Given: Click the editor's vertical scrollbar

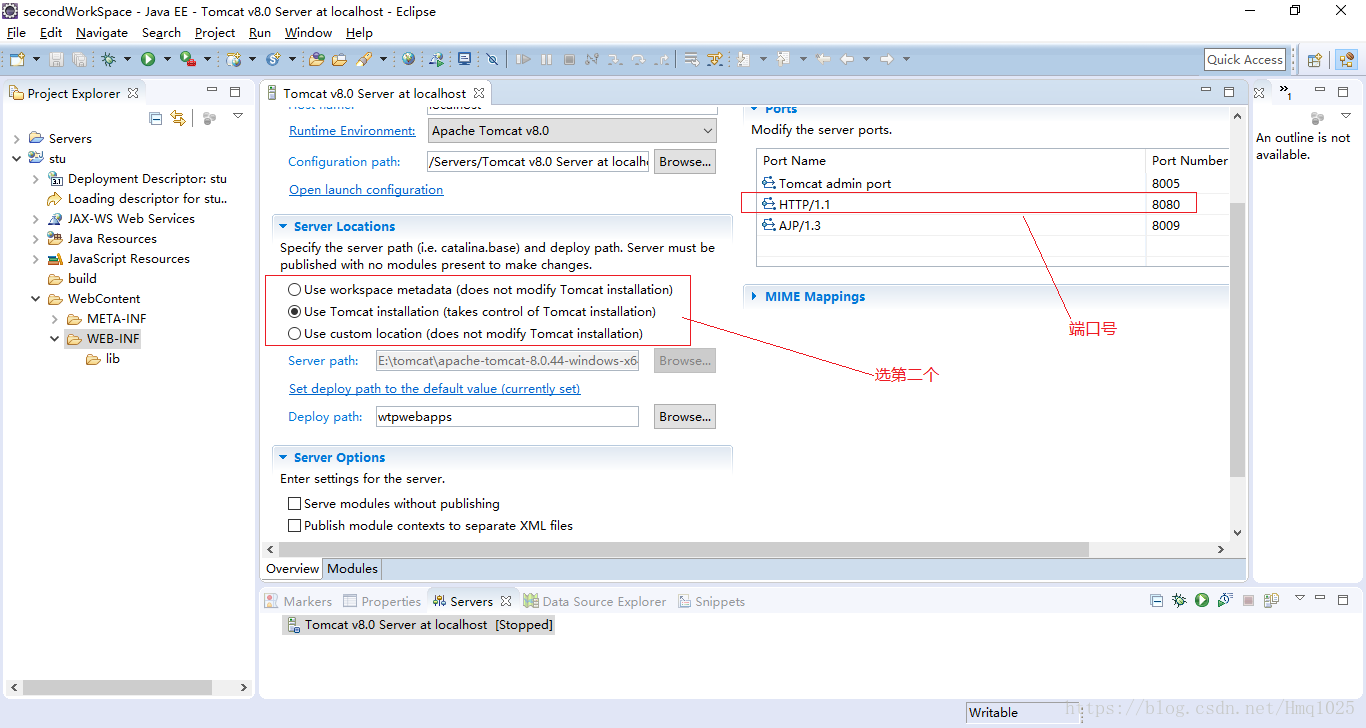Looking at the screenshot, I should (x=1238, y=340).
